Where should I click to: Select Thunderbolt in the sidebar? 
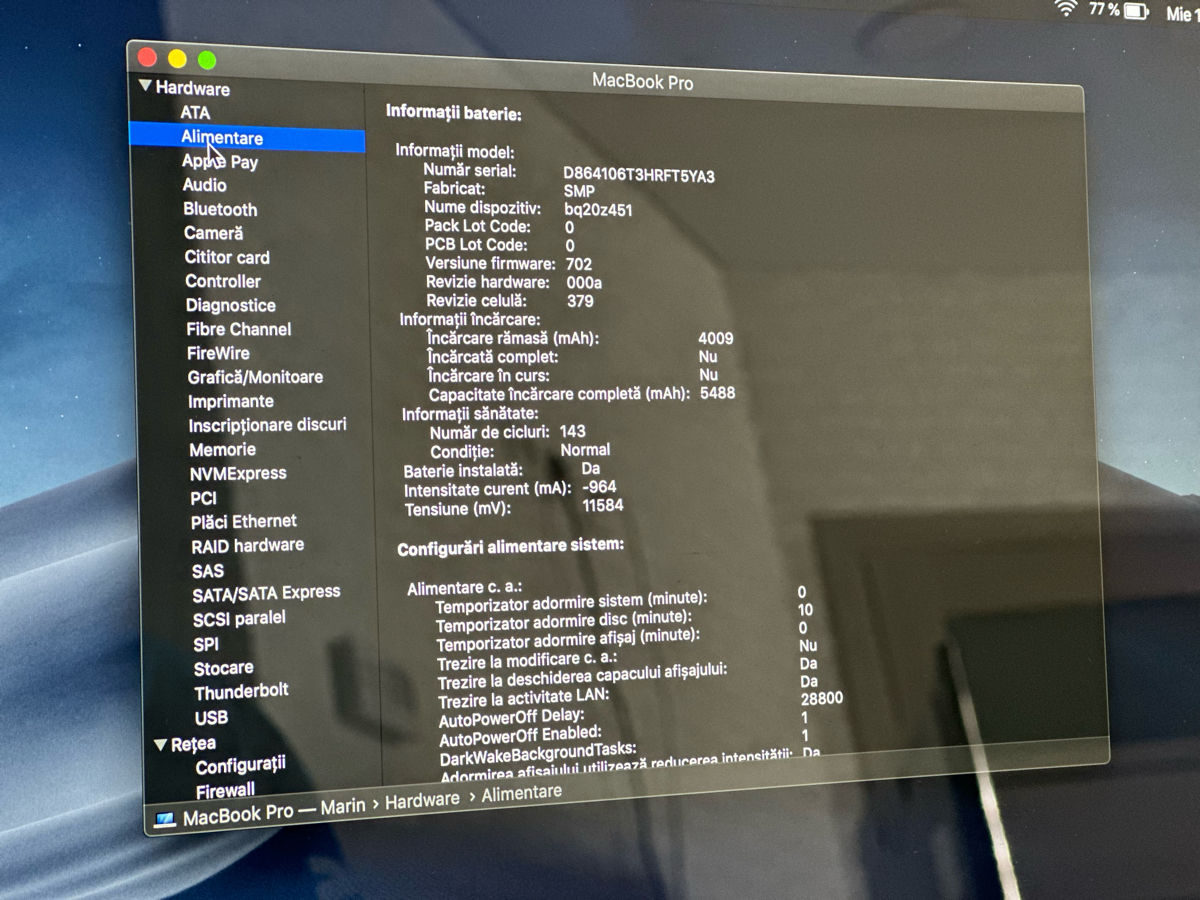point(242,692)
